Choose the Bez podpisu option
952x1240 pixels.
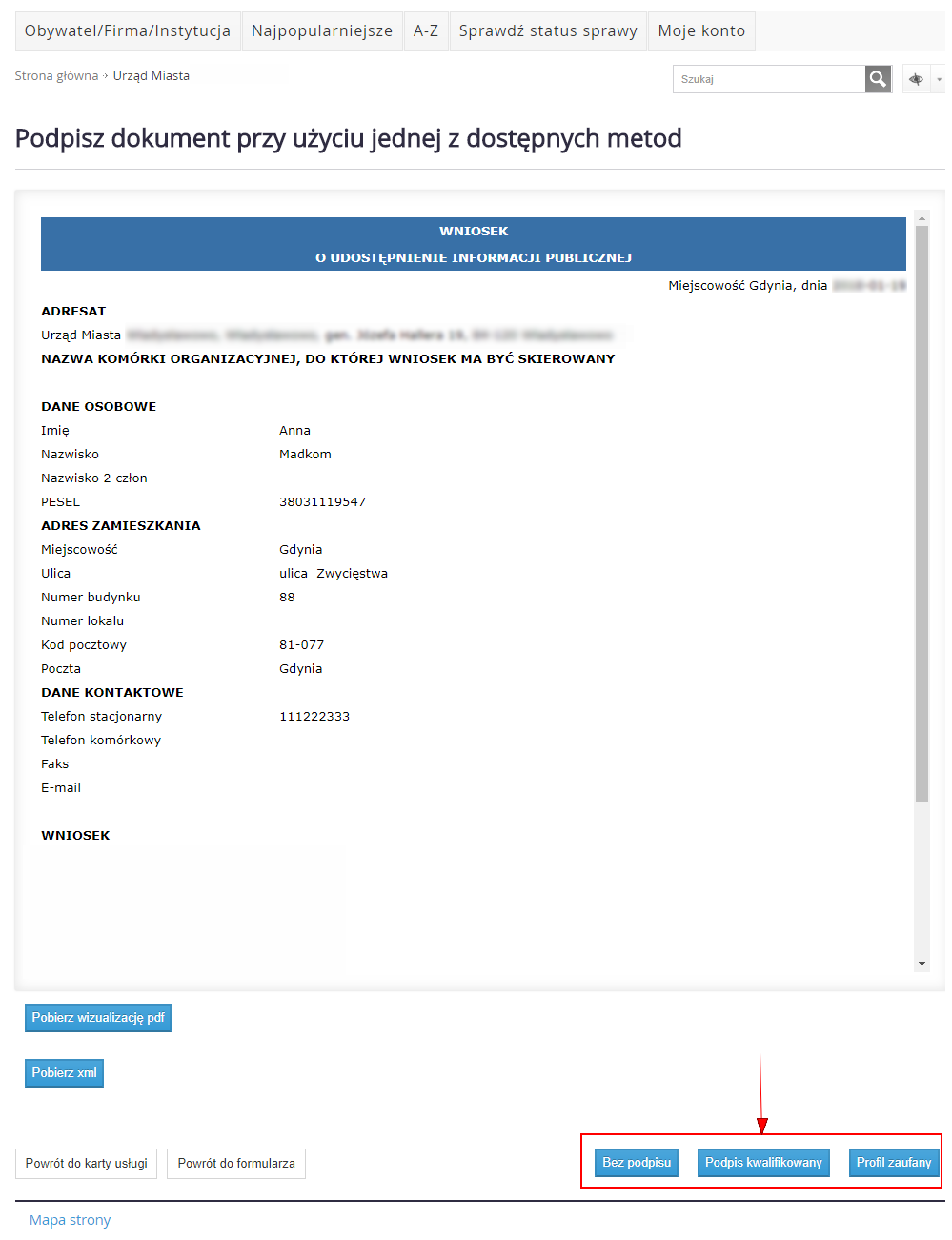click(x=637, y=1163)
